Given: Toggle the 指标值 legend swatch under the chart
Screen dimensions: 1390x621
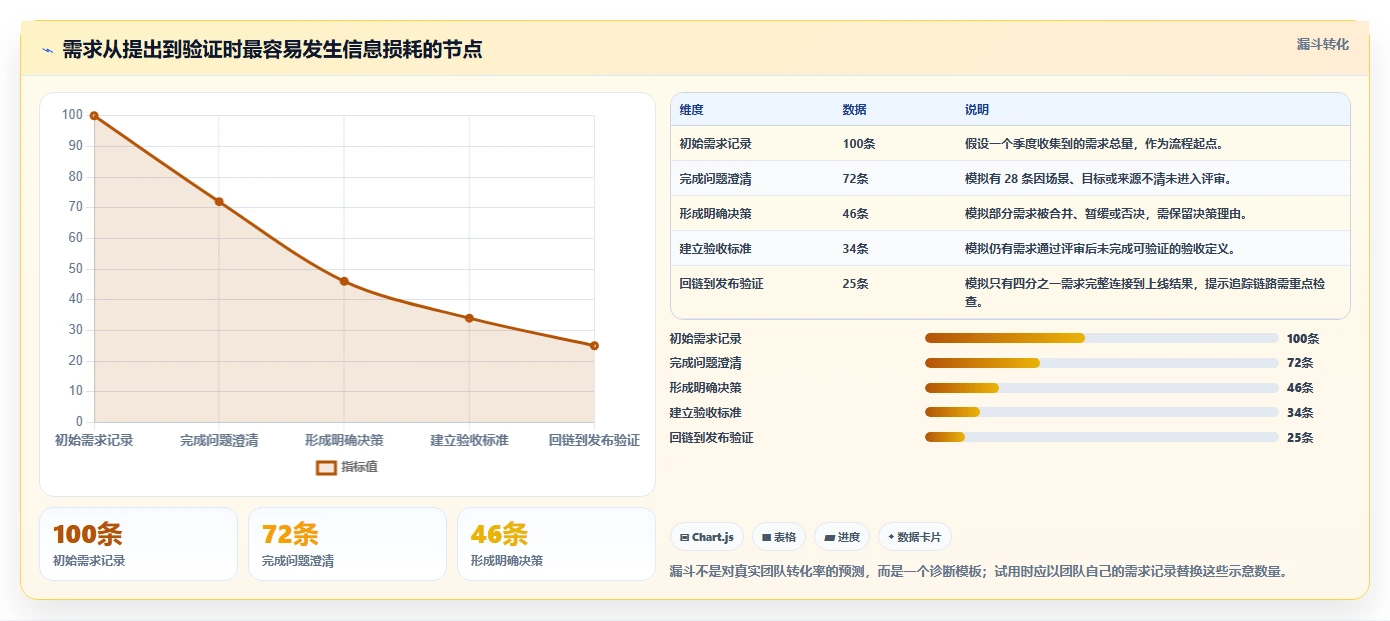Looking at the screenshot, I should [326, 467].
